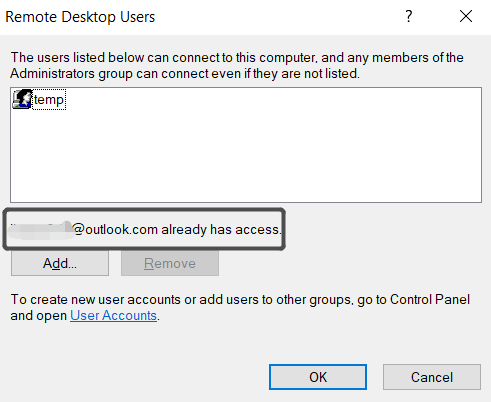Click the 'Control Panel' words in footer text
This screenshot has width=491, height=402.
[430, 299]
